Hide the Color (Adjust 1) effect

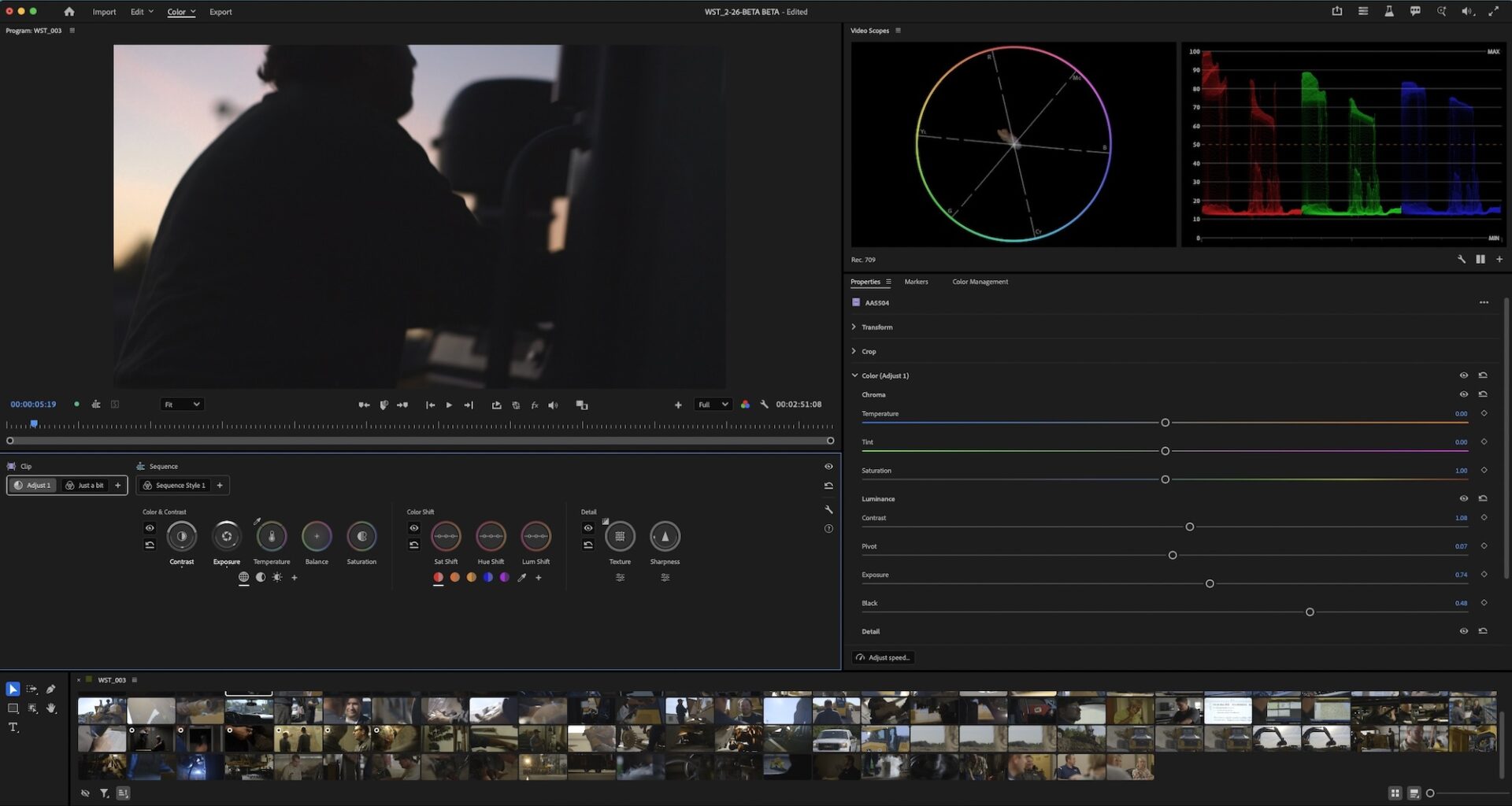(1463, 375)
